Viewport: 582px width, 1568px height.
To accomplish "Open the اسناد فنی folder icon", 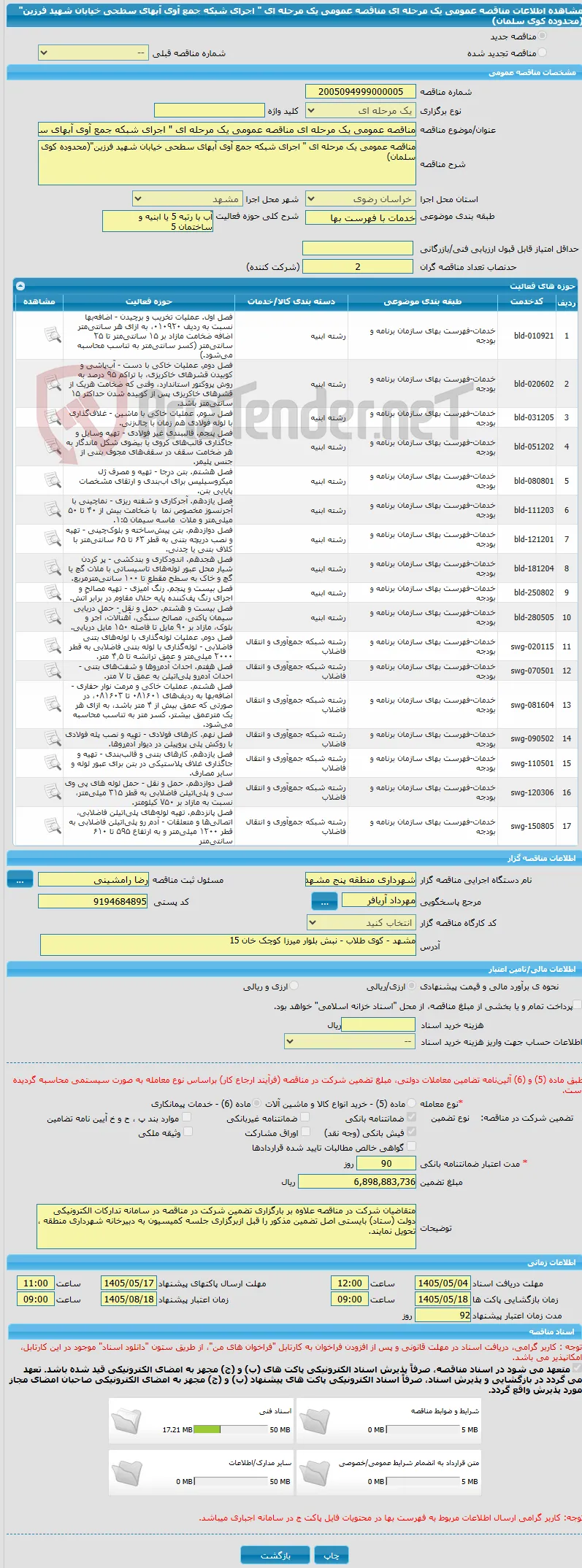I will tap(126, 1420).
